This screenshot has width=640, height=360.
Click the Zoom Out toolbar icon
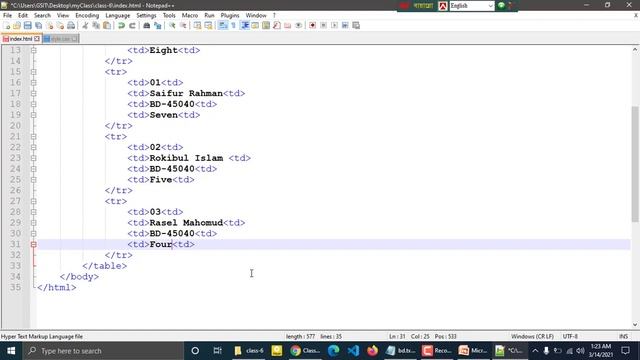[183, 25]
